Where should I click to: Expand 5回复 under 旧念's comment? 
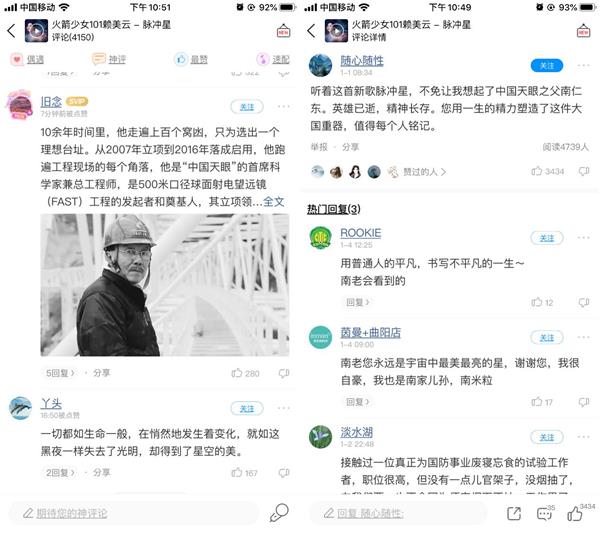(60, 373)
